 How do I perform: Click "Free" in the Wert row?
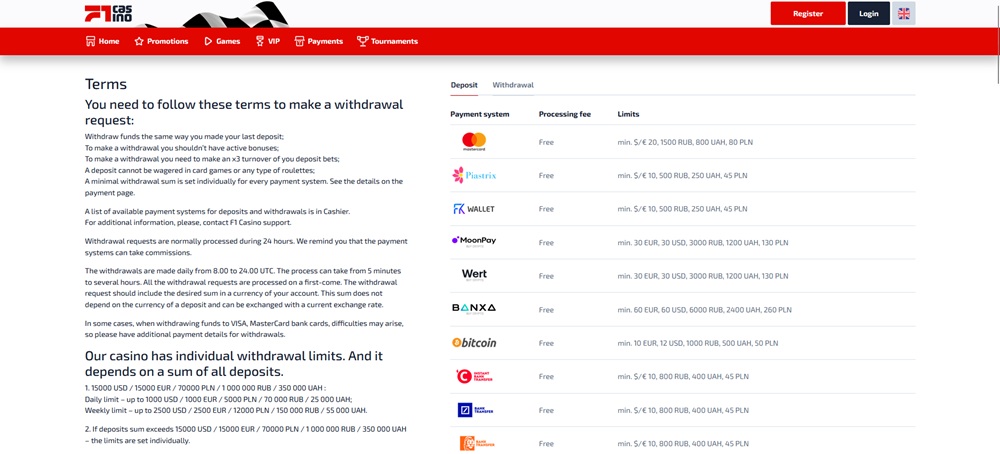[546, 276]
